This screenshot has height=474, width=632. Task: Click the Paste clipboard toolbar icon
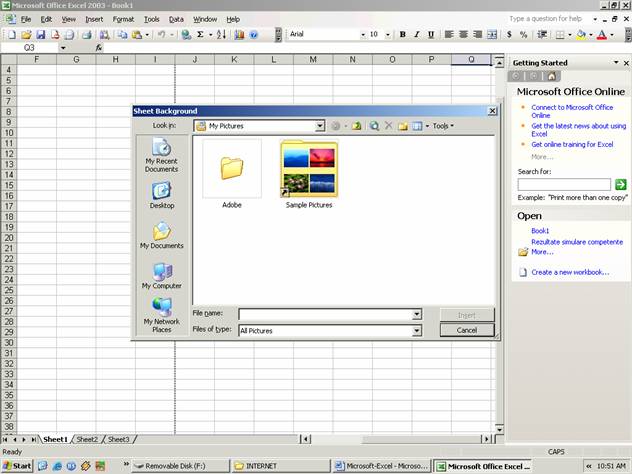pyautogui.click(x=137, y=35)
